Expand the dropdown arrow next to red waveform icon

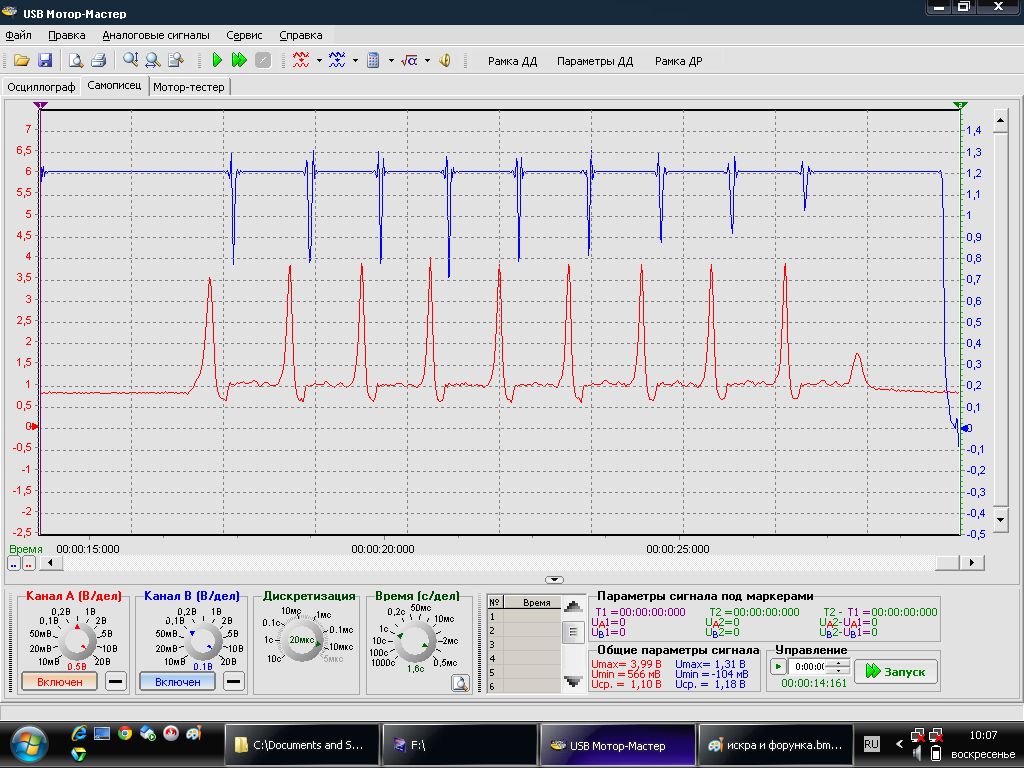click(x=319, y=61)
